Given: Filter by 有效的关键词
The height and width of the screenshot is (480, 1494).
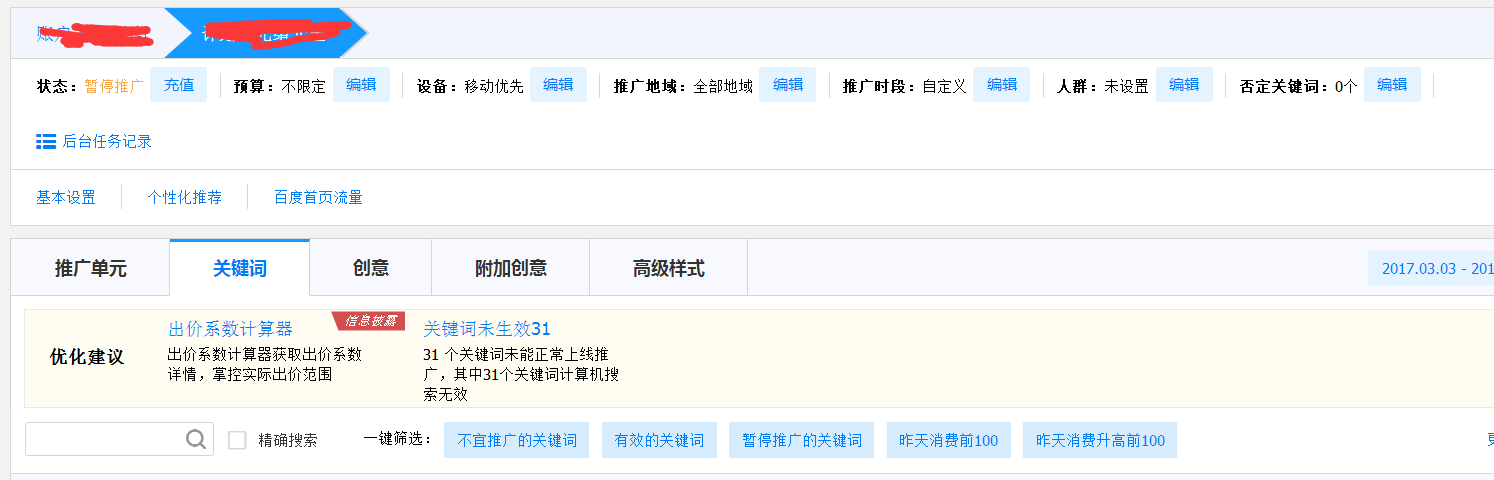Looking at the screenshot, I should (659, 440).
